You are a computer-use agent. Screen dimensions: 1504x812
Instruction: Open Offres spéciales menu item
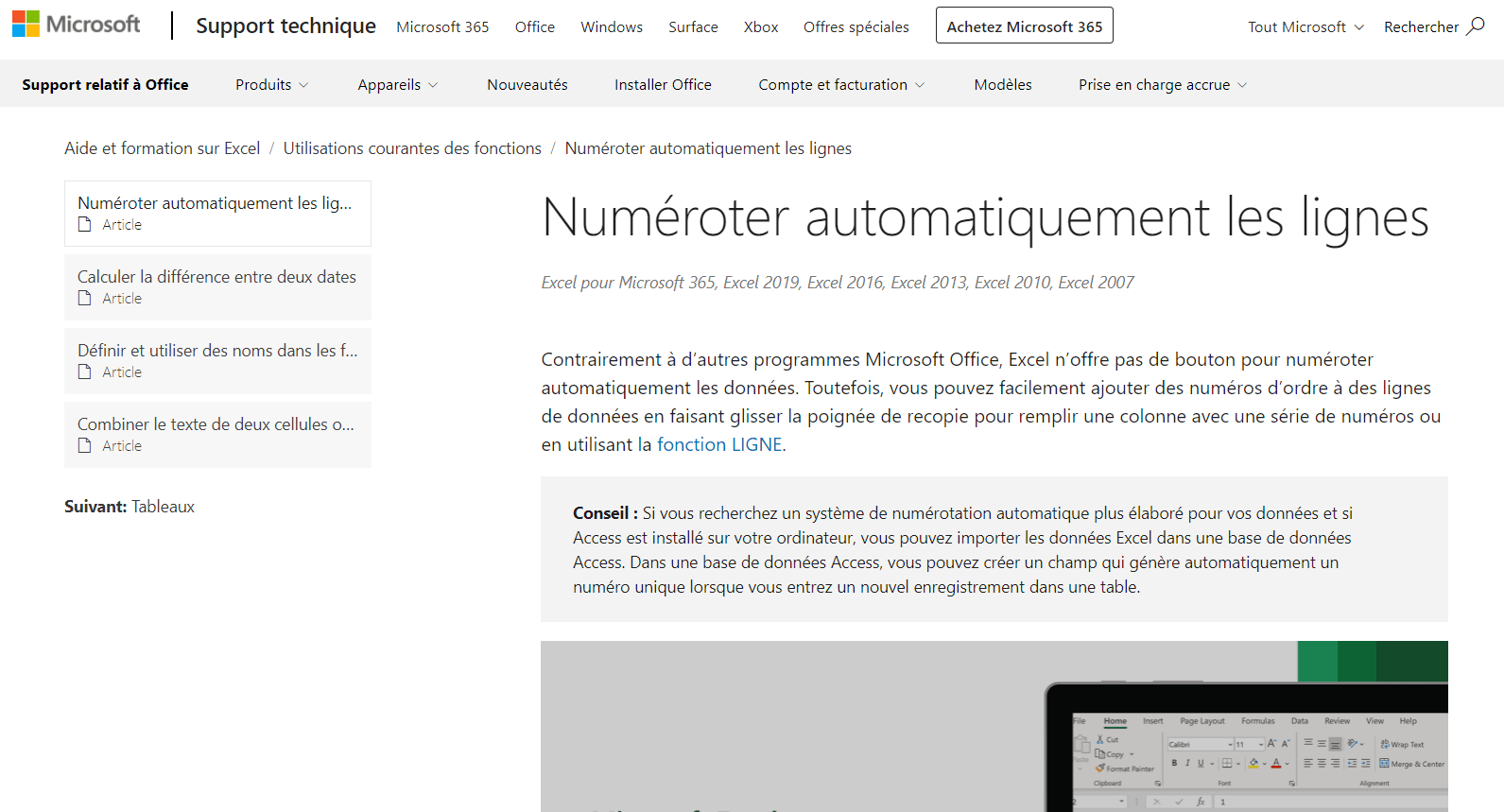click(x=856, y=26)
